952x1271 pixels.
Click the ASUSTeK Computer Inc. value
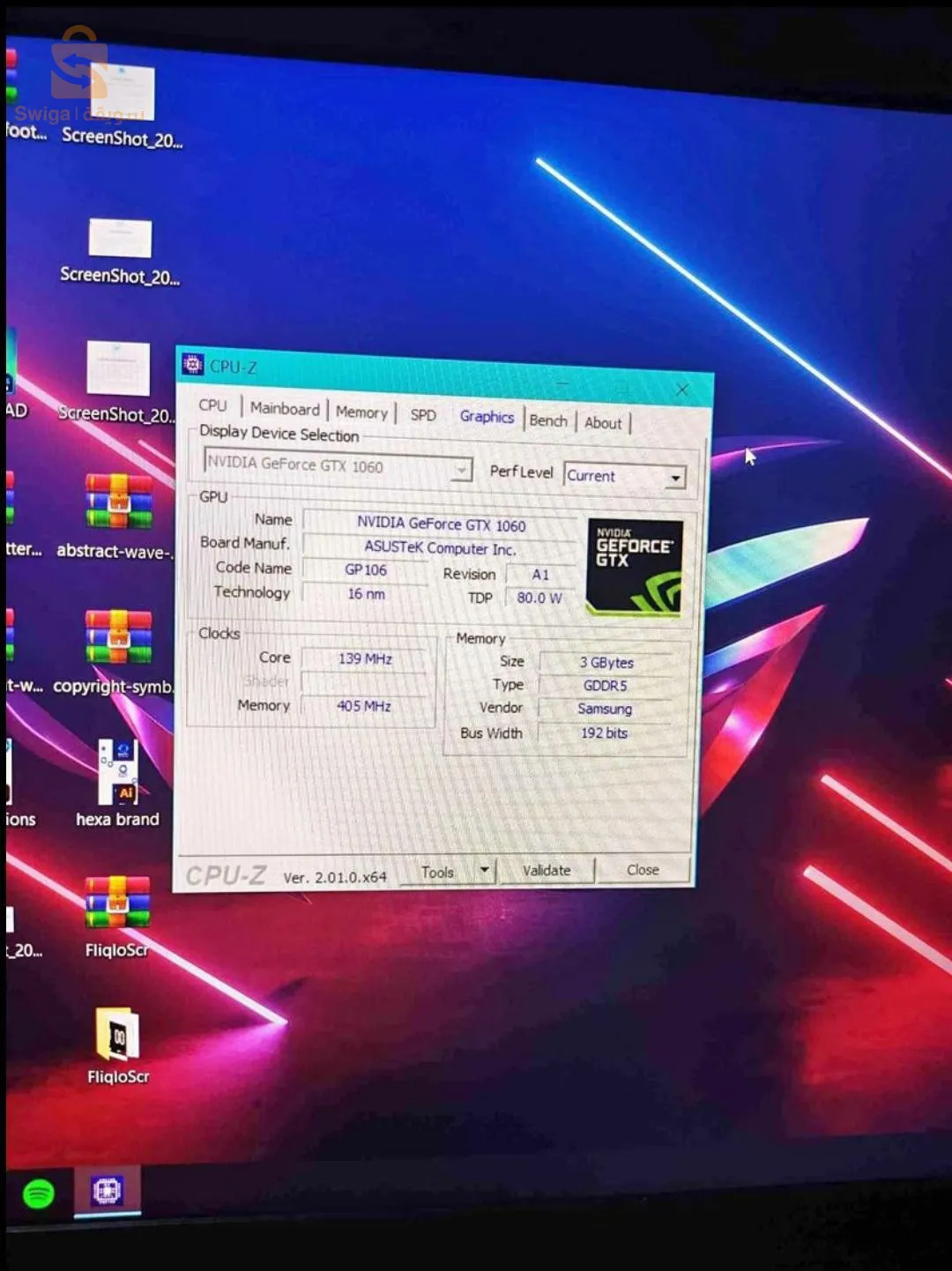(x=441, y=548)
